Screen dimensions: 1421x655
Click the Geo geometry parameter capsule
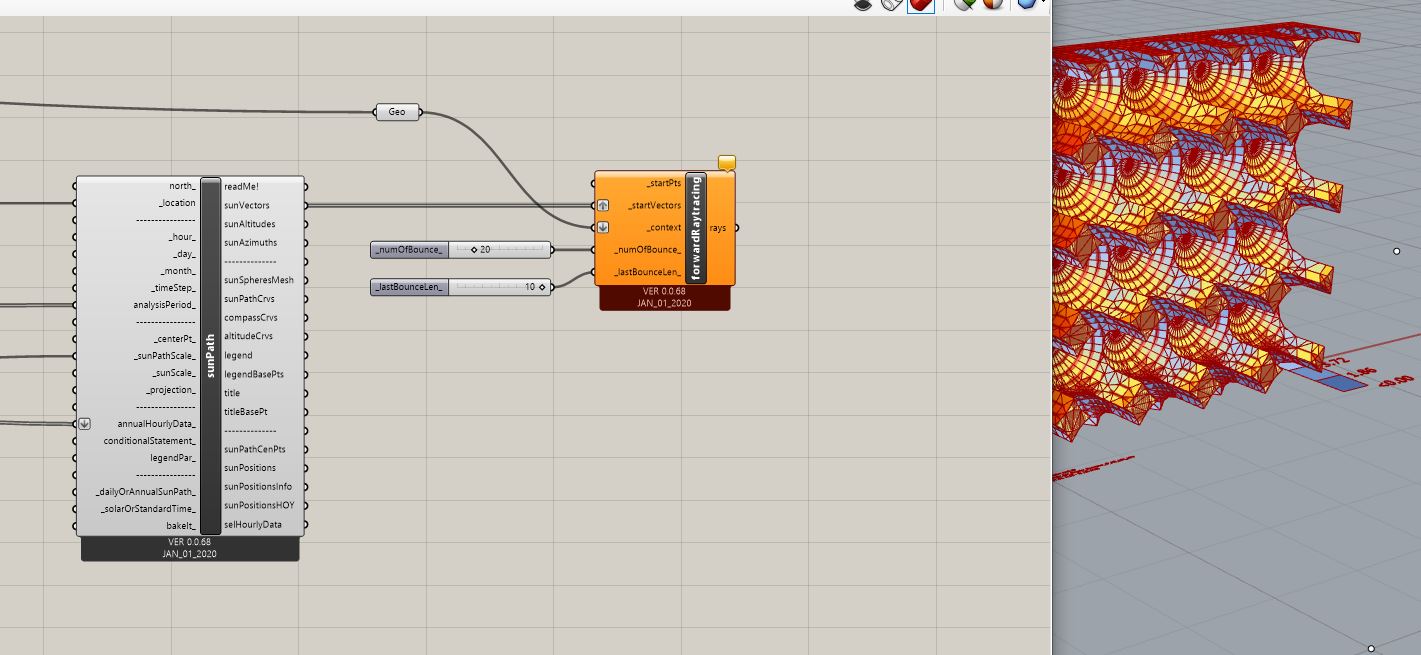[396, 112]
